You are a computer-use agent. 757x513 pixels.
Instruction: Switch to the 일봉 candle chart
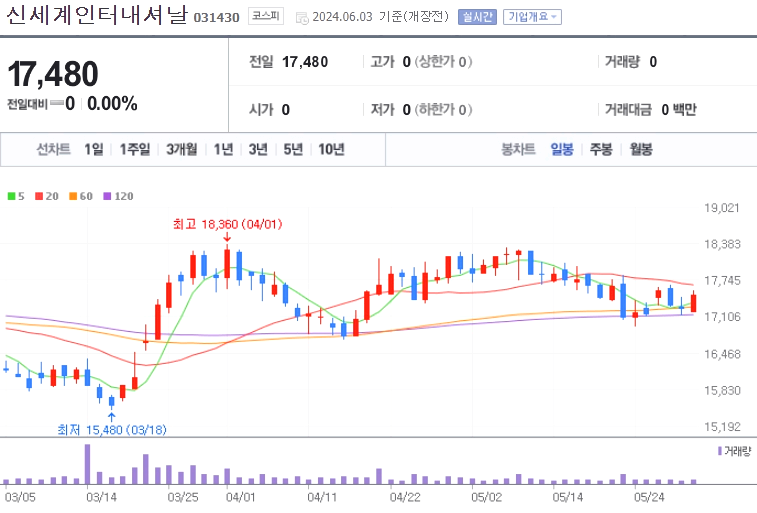(x=562, y=150)
